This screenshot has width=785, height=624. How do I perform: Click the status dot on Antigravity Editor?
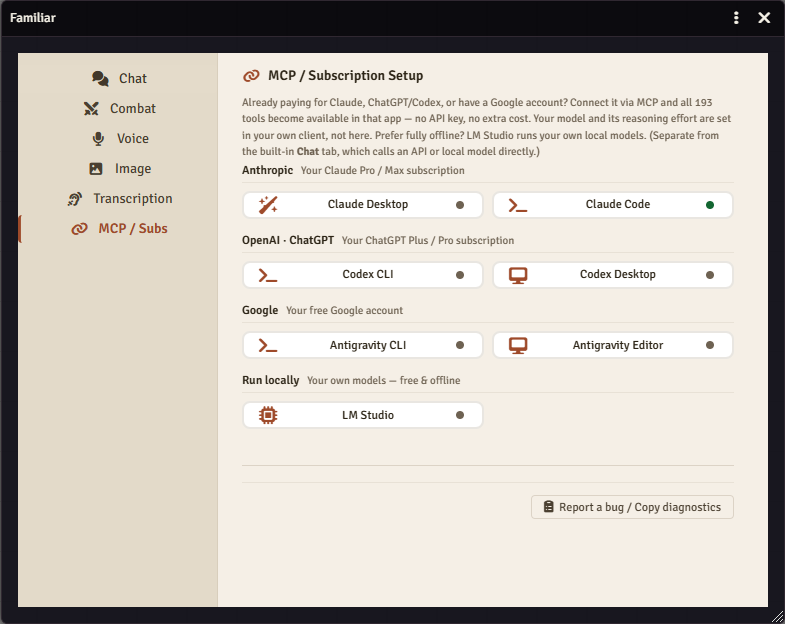coord(709,345)
